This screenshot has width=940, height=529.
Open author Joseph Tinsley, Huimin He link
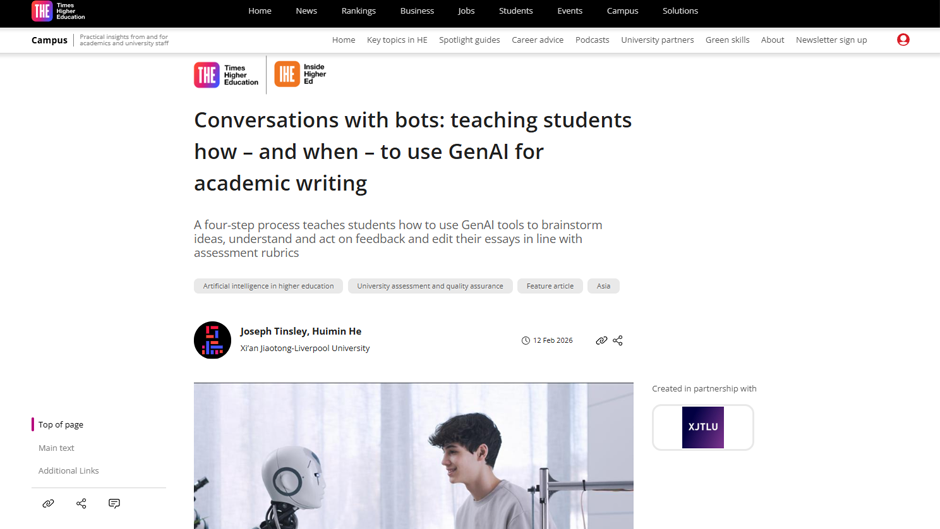coord(300,331)
